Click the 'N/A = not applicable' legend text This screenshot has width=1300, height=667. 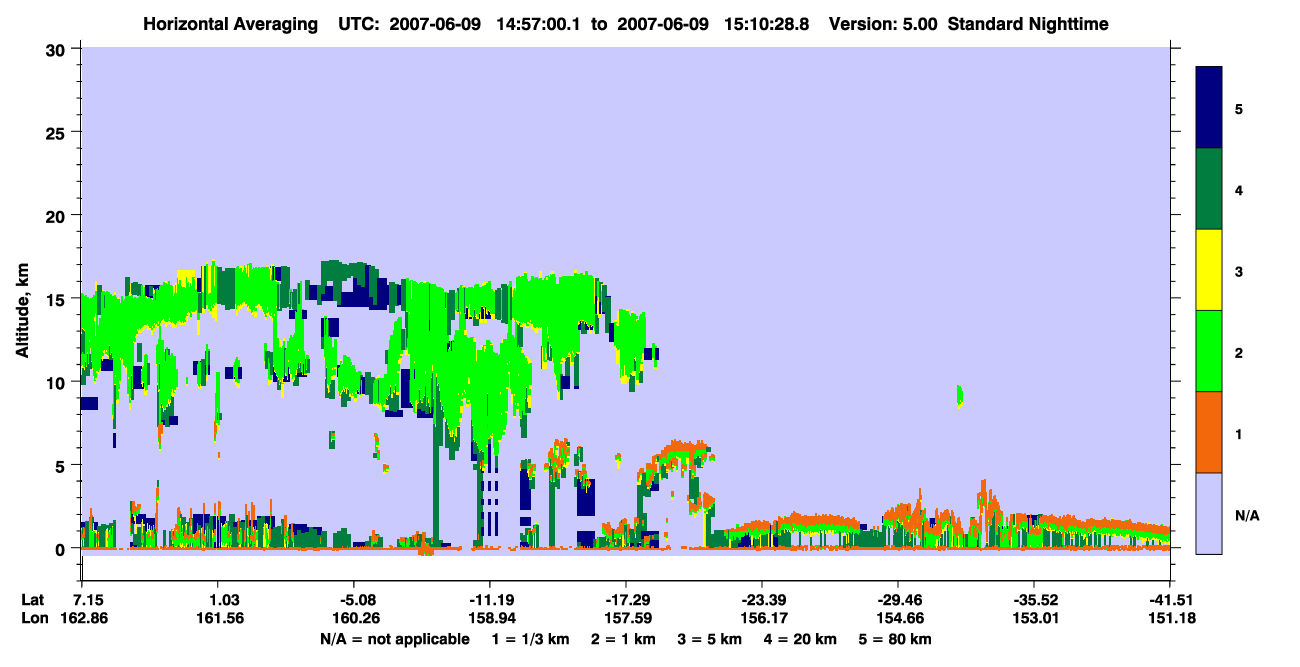click(x=394, y=639)
